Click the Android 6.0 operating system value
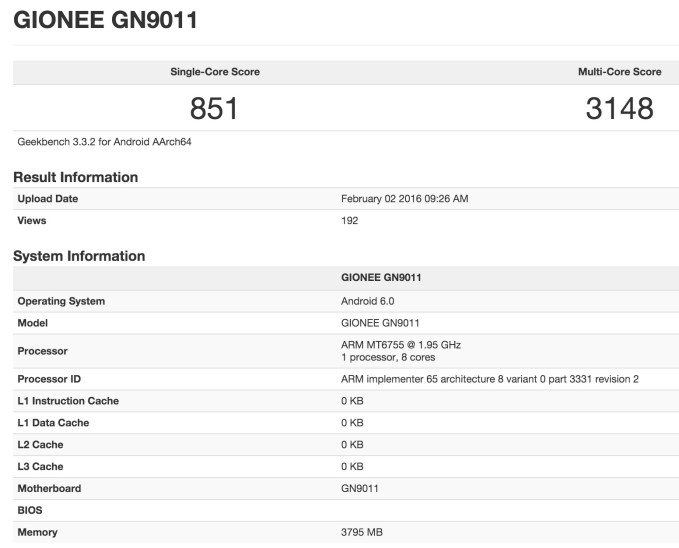679x548 pixels. (368, 301)
